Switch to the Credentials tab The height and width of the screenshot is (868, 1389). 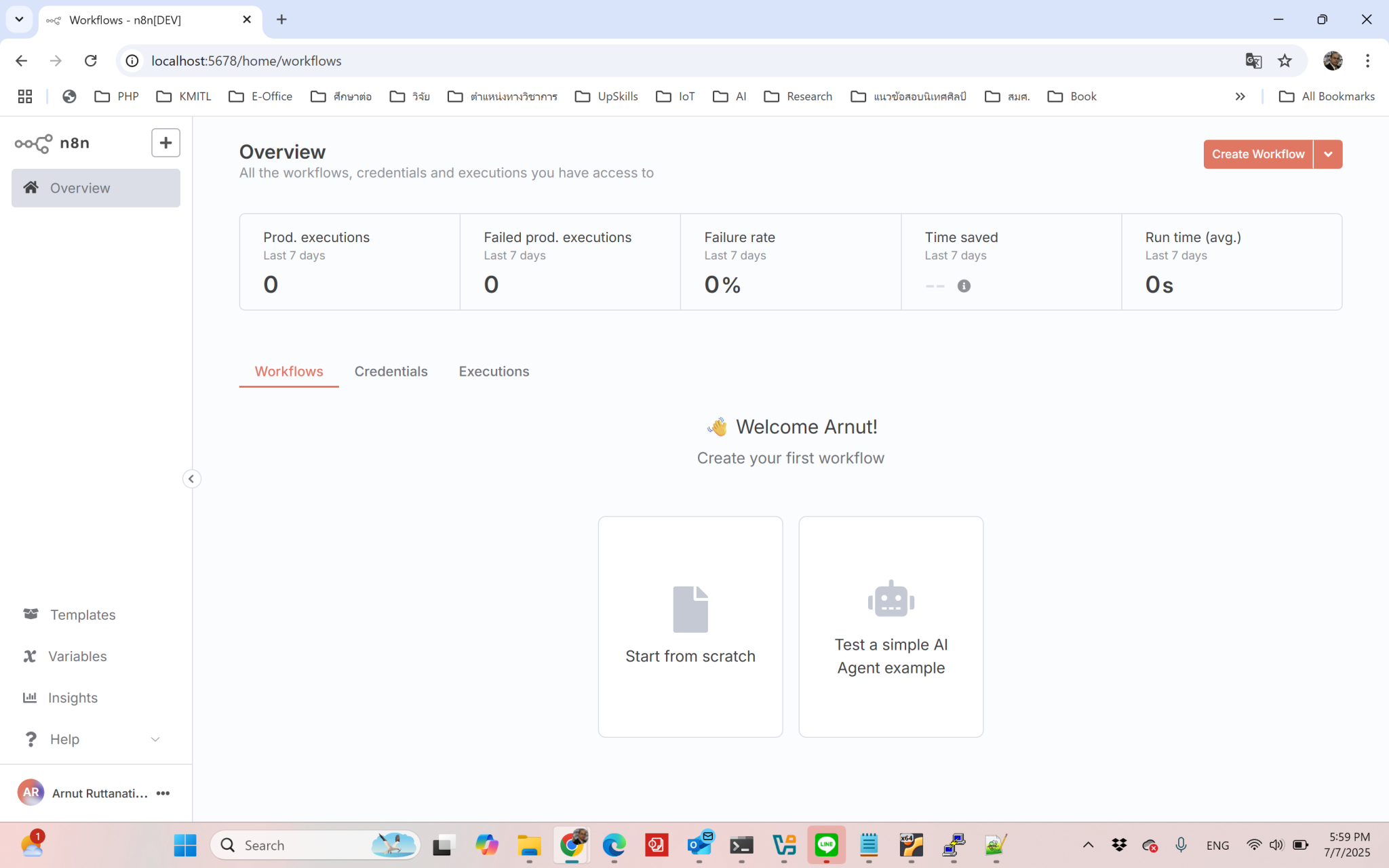click(391, 371)
